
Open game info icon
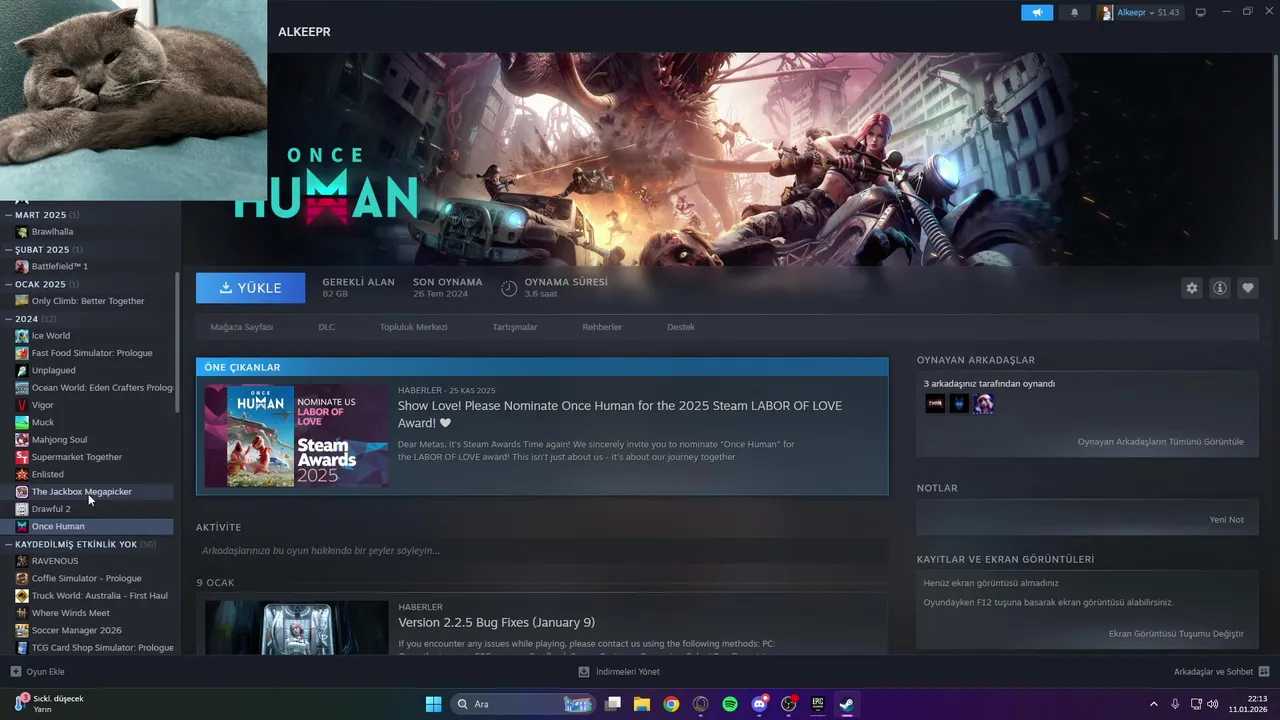(x=1220, y=288)
